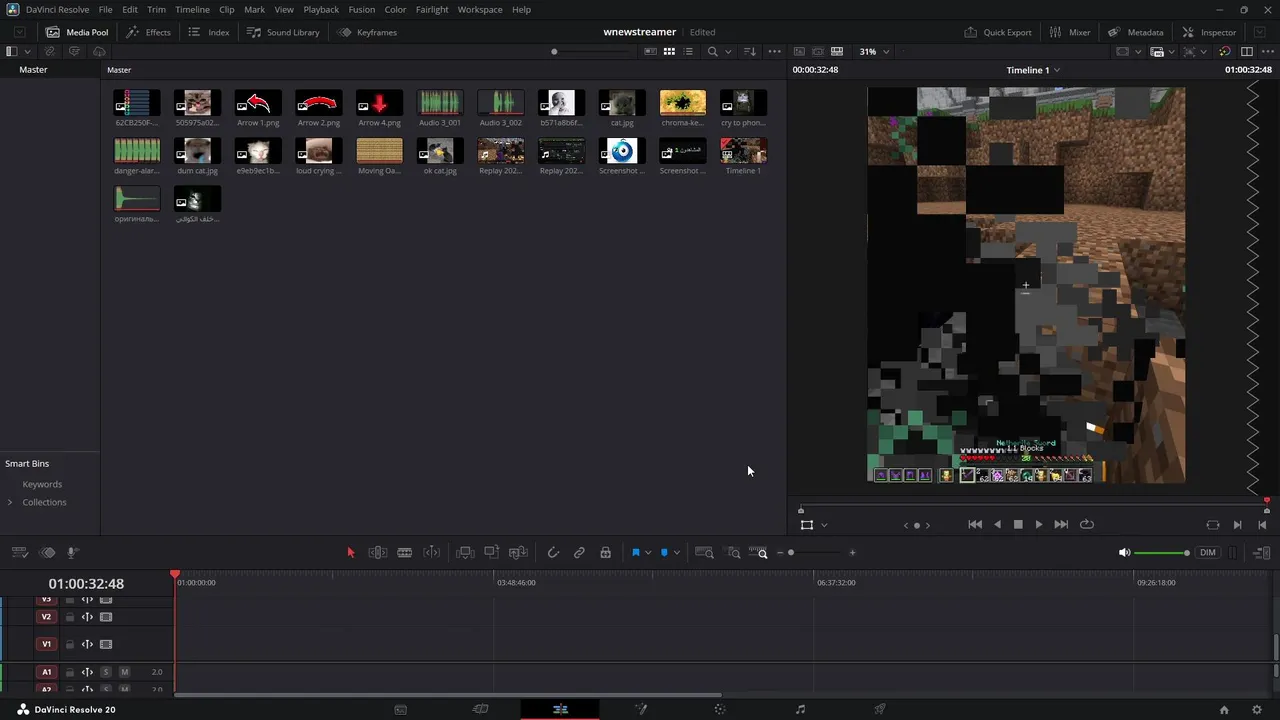
Task: Switch media pool to thumbnail grid view
Action: click(670, 51)
